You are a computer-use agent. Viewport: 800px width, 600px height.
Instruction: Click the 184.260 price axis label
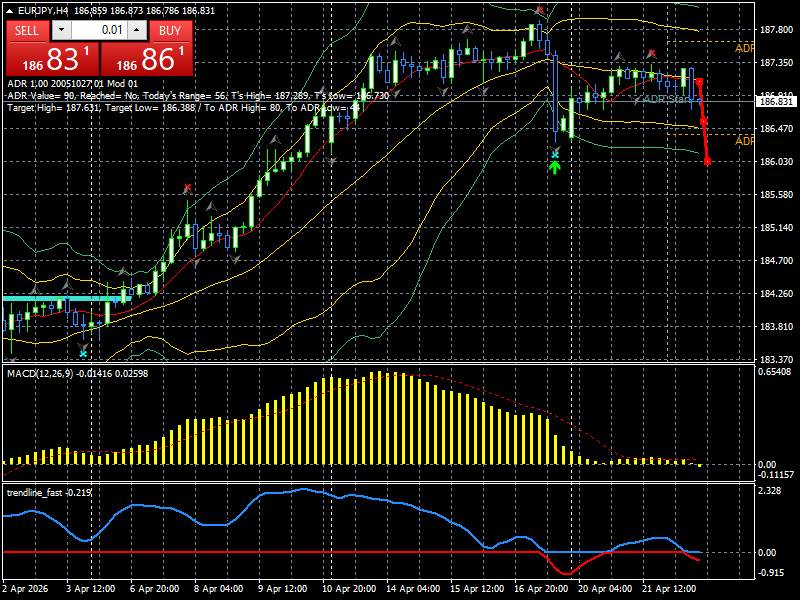[x=777, y=293]
